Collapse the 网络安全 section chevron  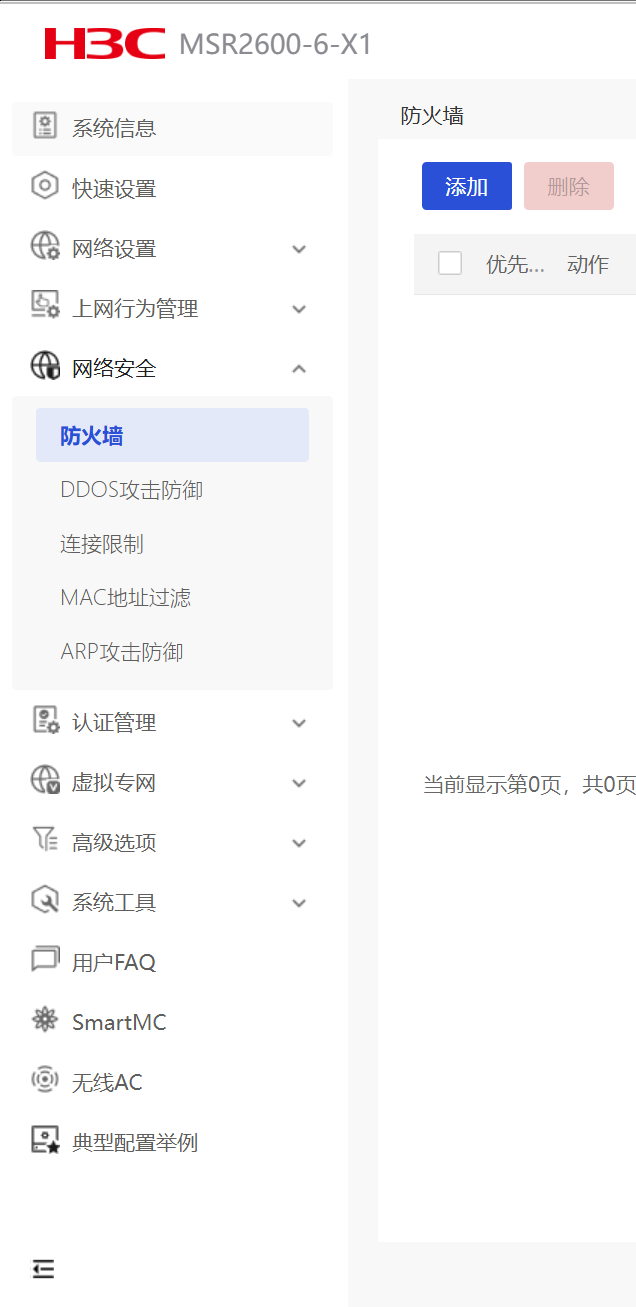click(x=299, y=369)
